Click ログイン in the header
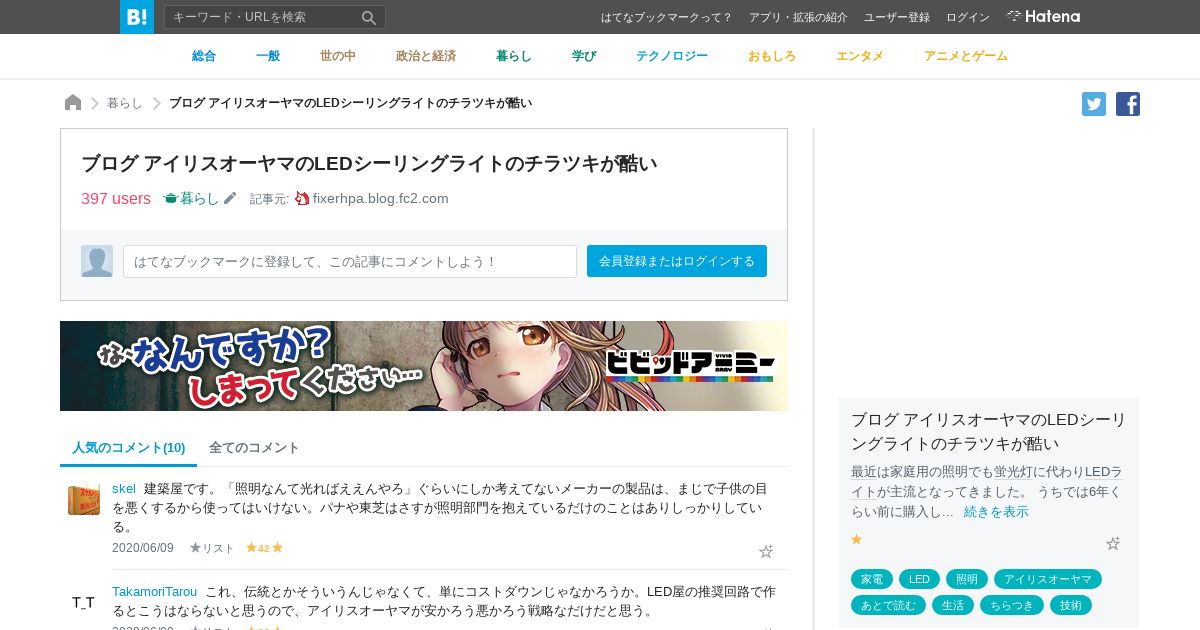This screenshot has height=630, width=1200. pos(968,17)
